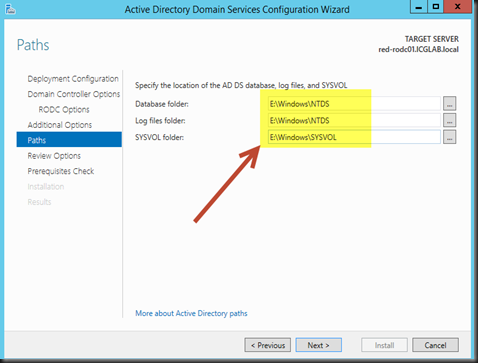
Task: Click the Cancel button
Action: (435, 345)
